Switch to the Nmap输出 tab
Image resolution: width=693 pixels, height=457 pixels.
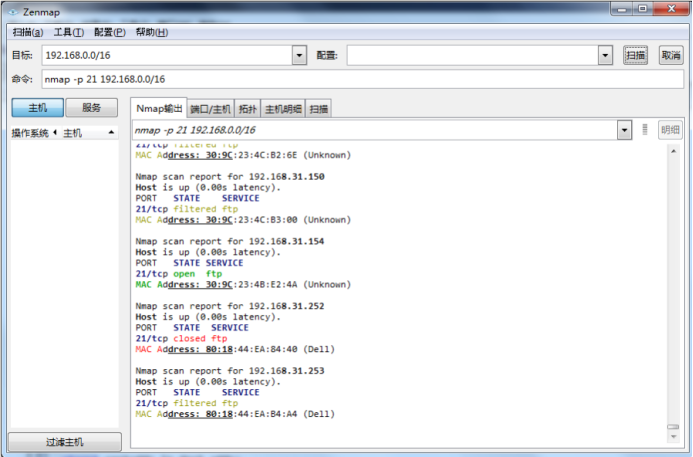(159, 108)
